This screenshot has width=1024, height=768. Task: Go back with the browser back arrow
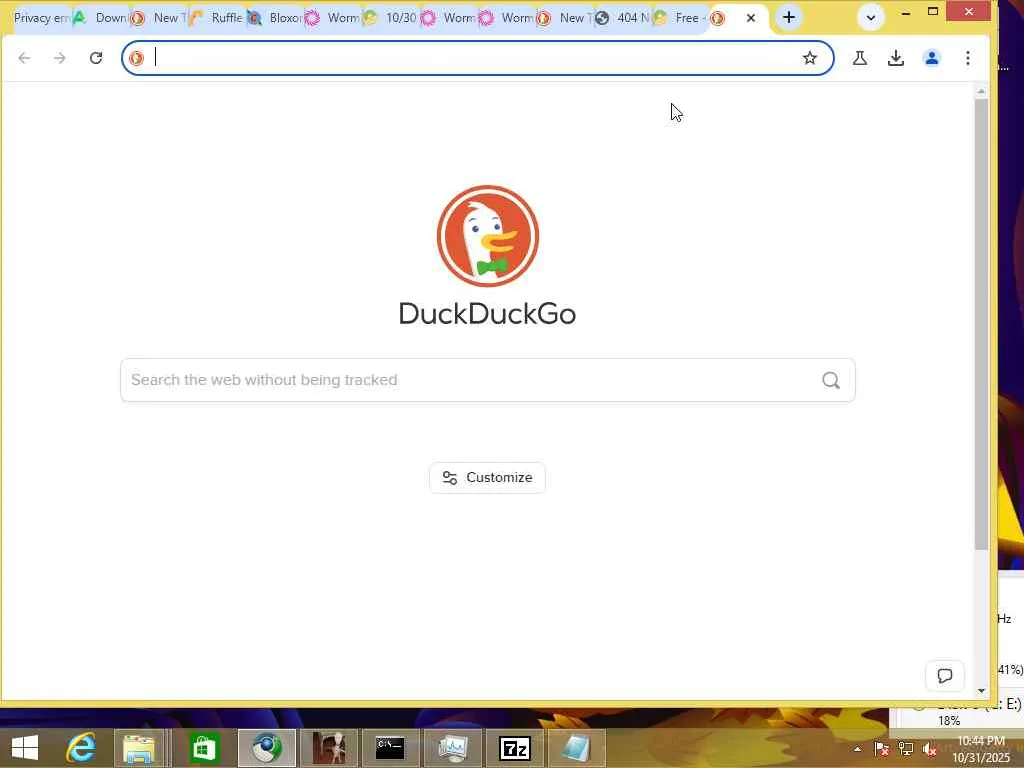pos(24,58)
